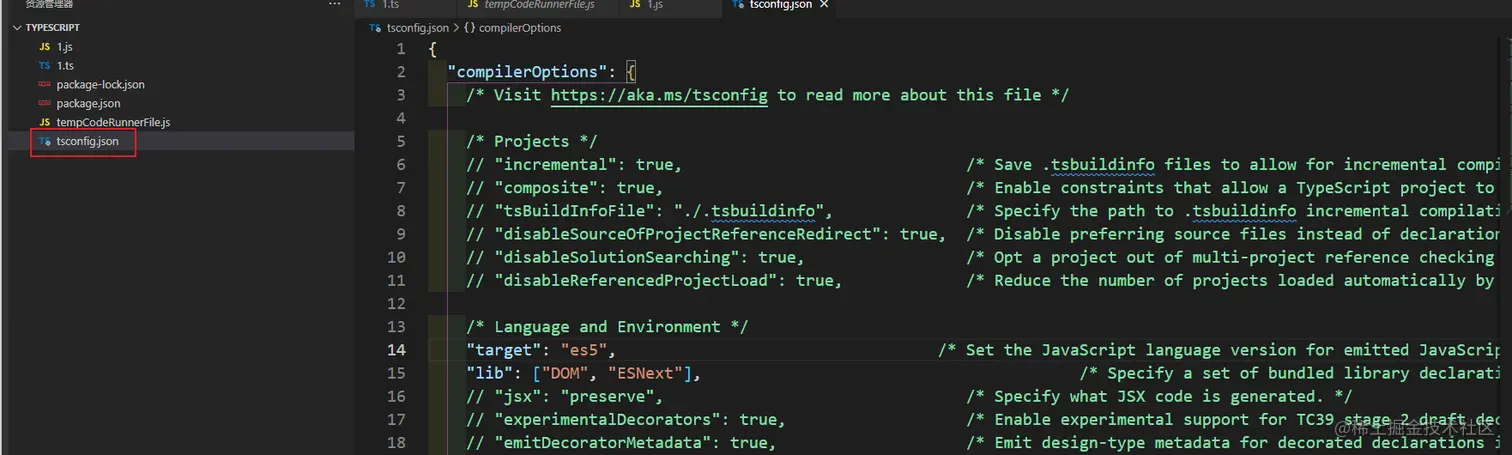
Task: Select tsconfig.json in the file tree
Action: (87, 141)
